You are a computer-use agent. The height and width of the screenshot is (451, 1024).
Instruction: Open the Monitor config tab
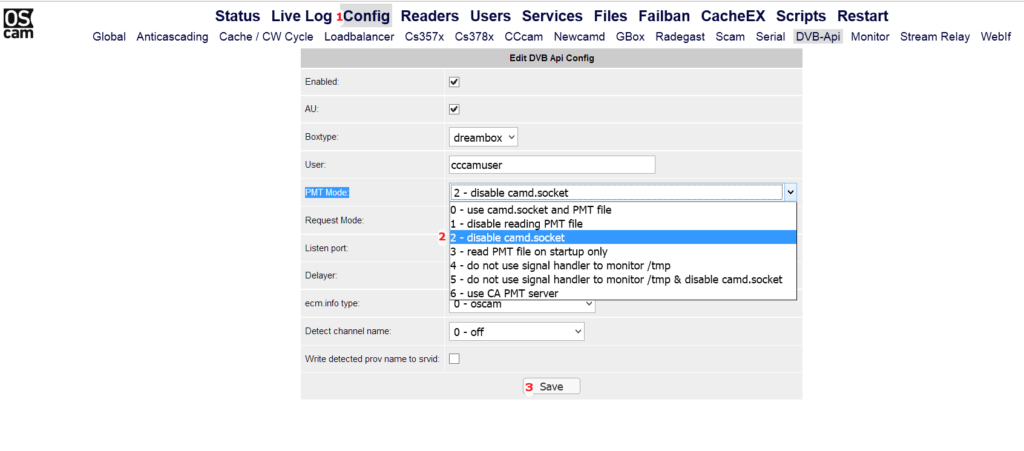pos(870,37)
